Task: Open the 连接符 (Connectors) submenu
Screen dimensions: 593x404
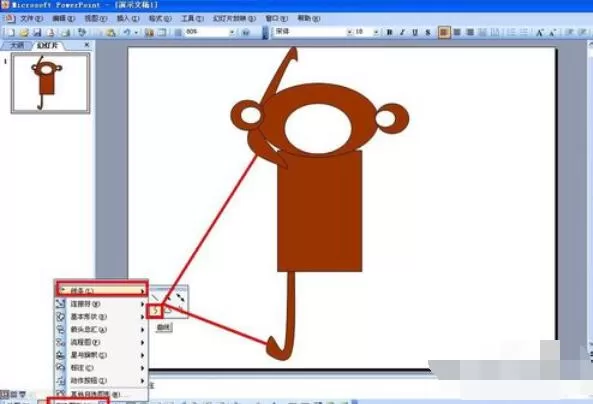Action: 101,304
